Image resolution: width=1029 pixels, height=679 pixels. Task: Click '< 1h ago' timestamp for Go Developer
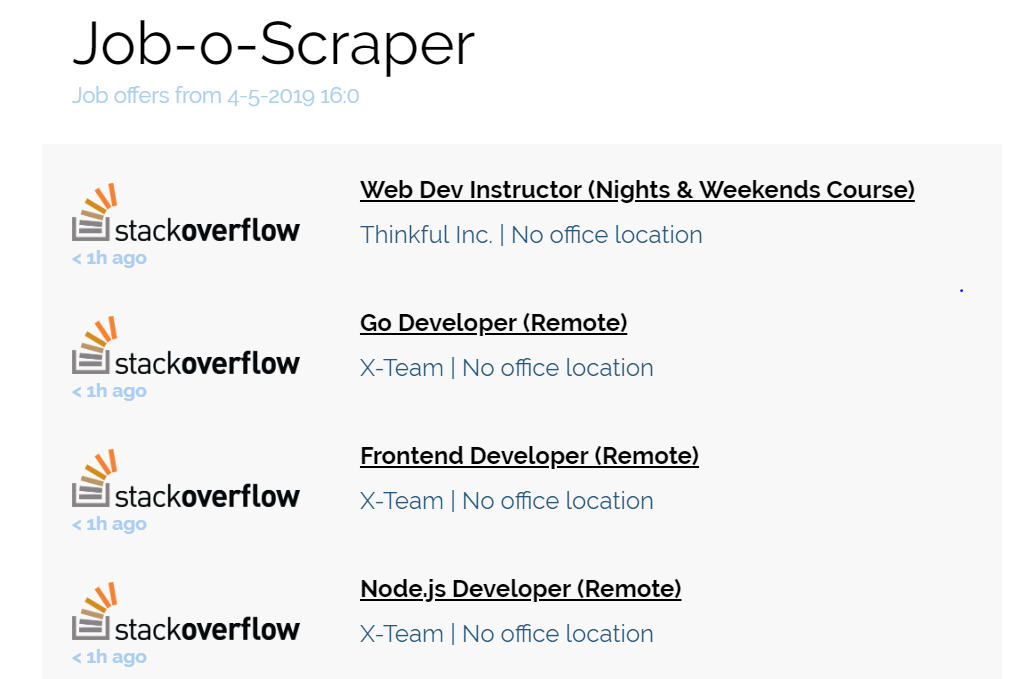click(109, 392)
